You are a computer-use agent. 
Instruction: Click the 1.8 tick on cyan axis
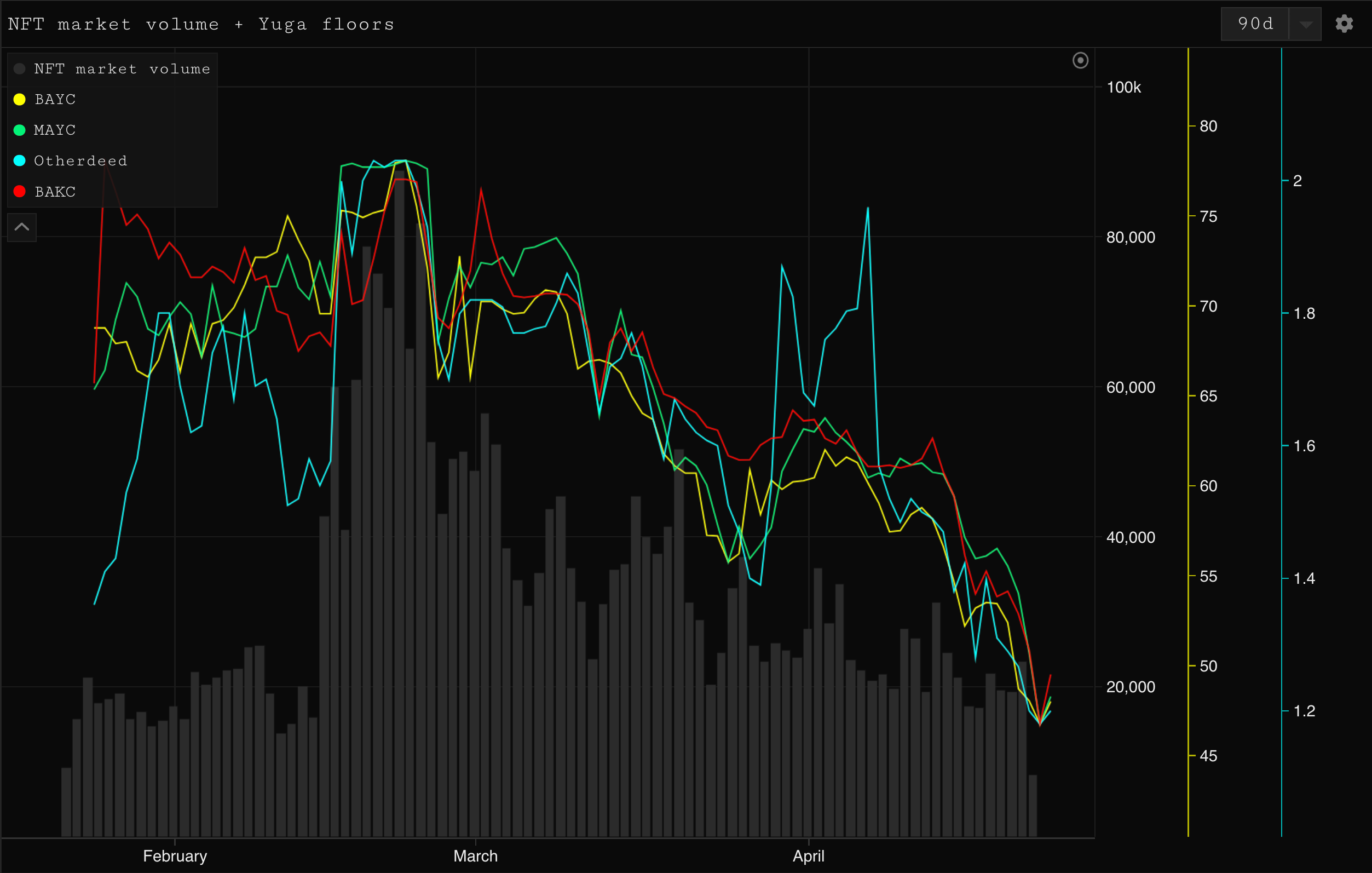[x=1304, y=313]
